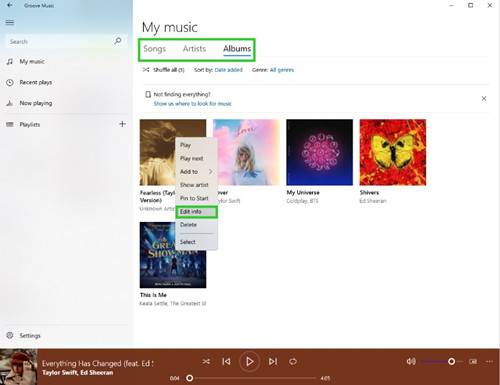500x385 pixels.
Task: Click the device icon beside Not finding everything
Action: [x=148, y=94]
